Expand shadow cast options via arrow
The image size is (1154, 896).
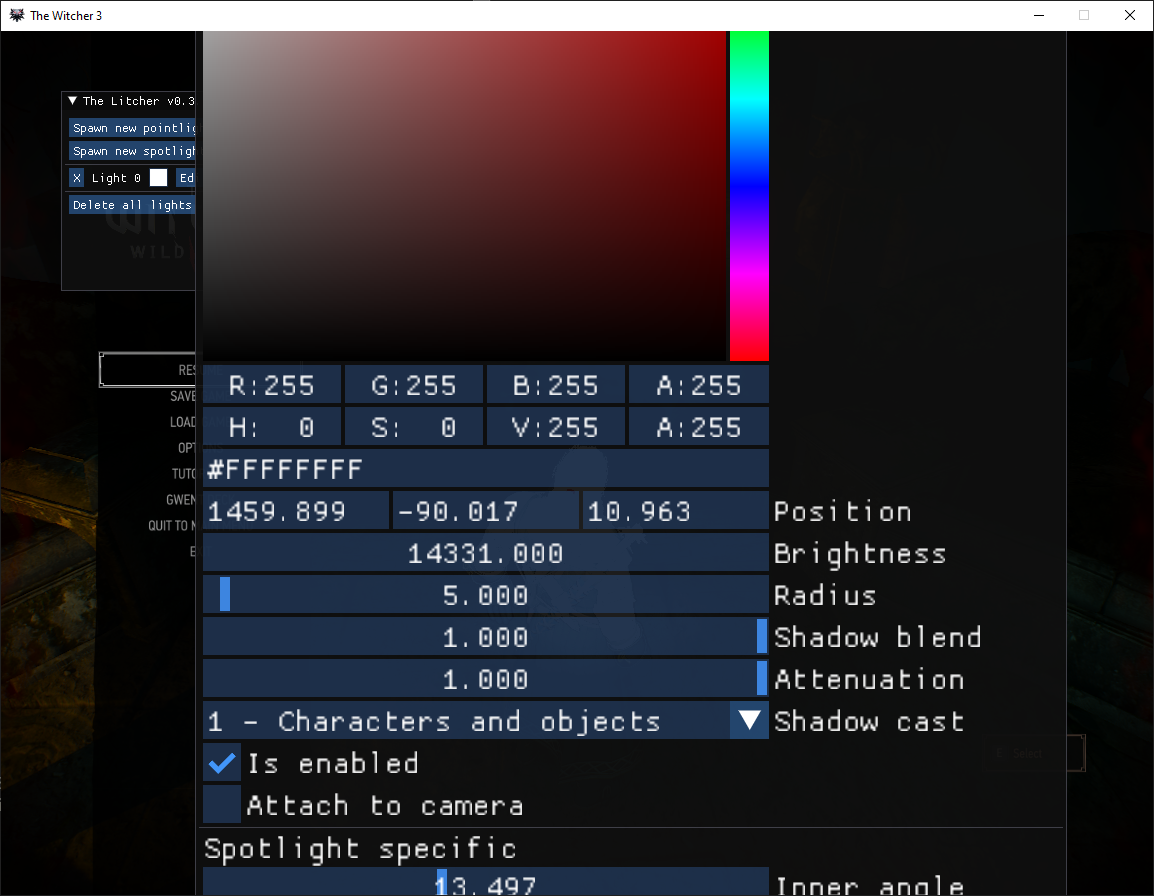749,721
